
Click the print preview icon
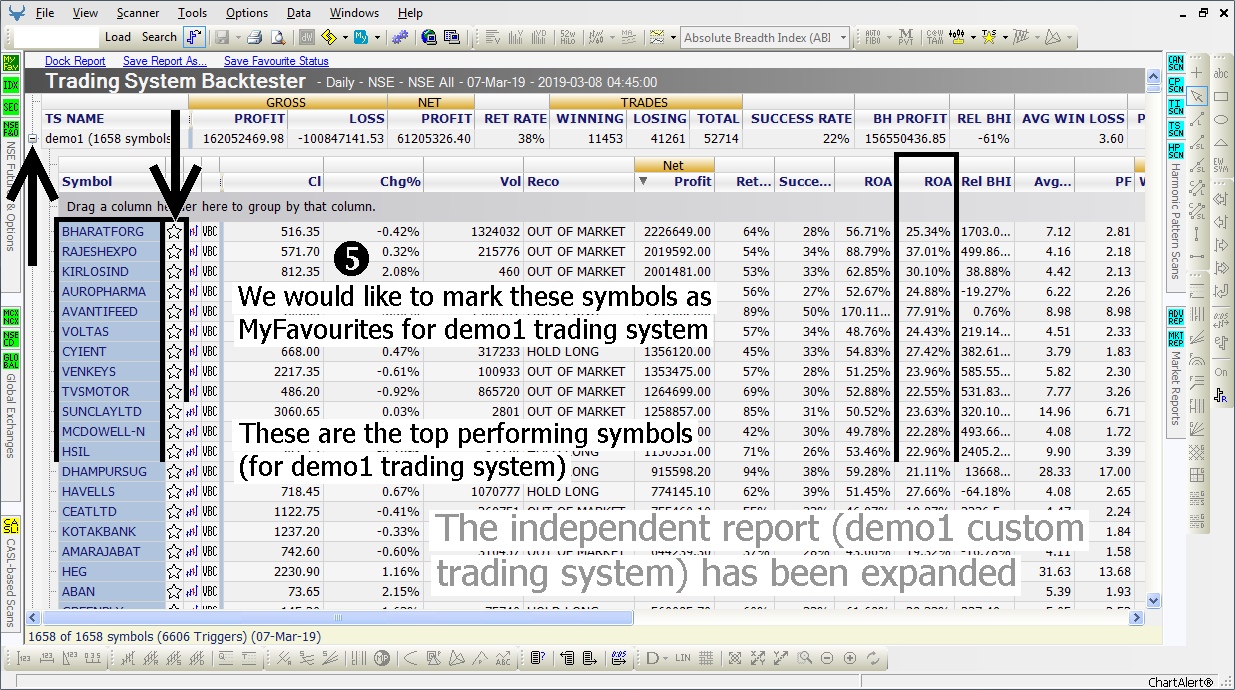pos(277,37)
